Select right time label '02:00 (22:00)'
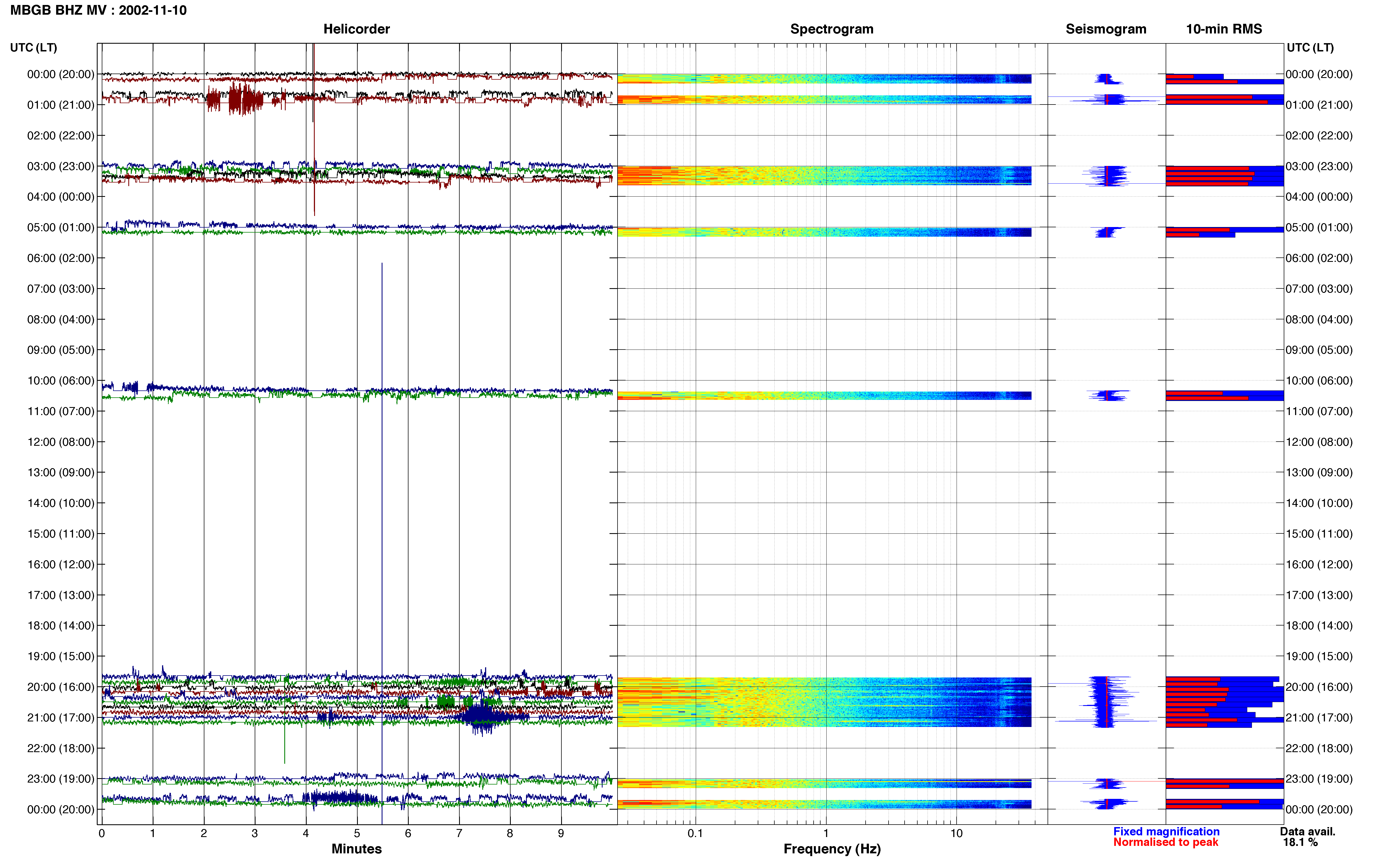Image resolution: width=1388 pixels, height=868 pixels. [1319, 136]
